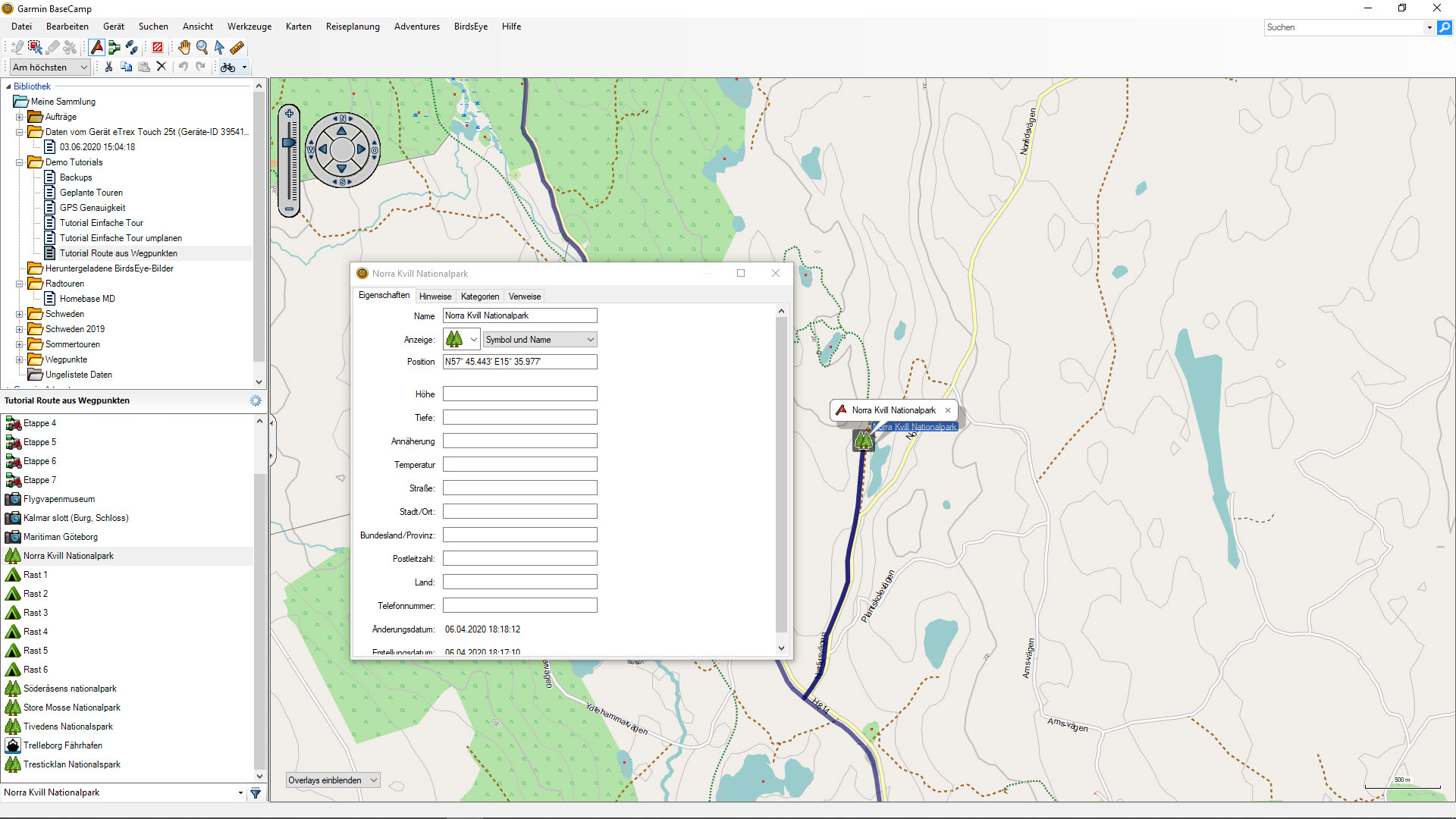Click into the Suchen search field
Image resolution: width=1456 pixels, height=819 pixels.
(1344, 27)
